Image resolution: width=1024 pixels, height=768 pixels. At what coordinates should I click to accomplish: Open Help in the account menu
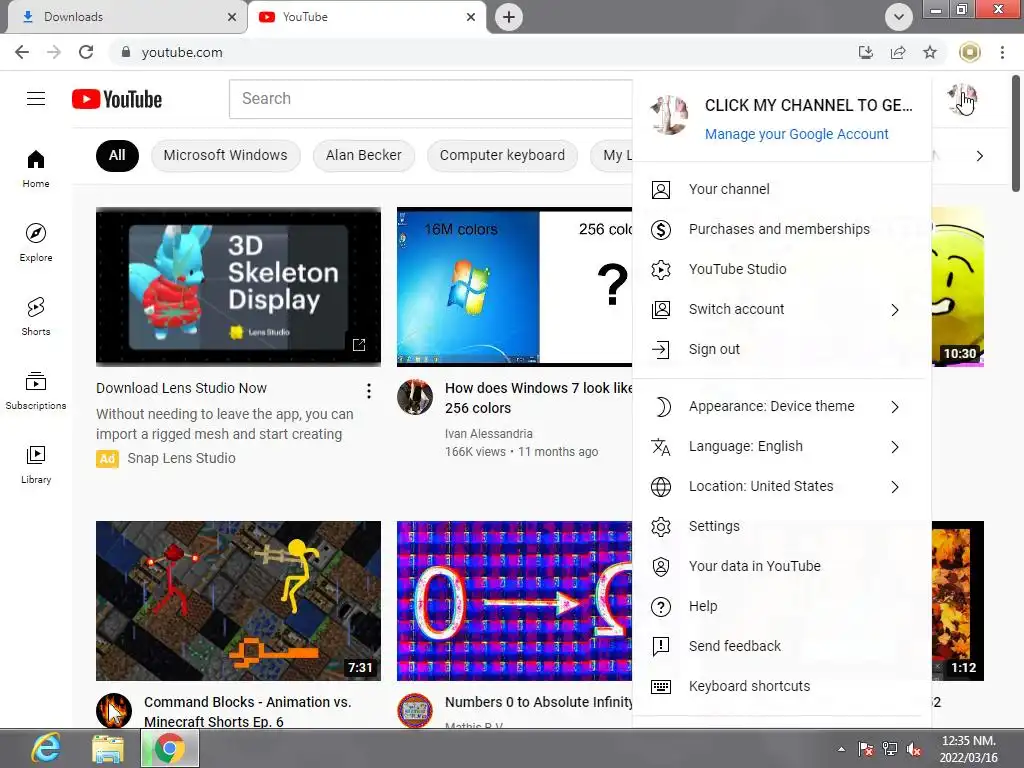(x=781, y=606)
